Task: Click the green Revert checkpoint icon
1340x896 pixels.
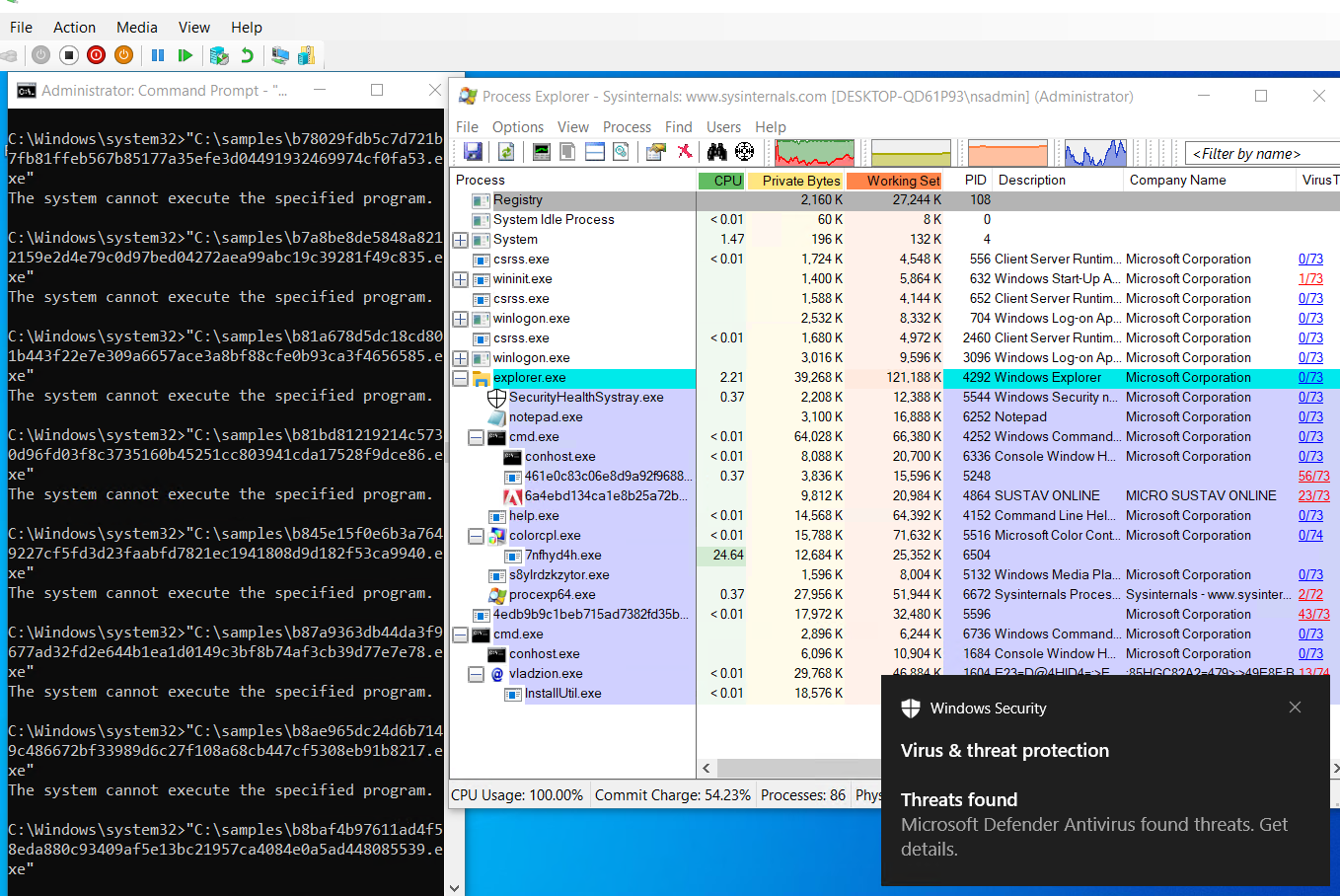Action: pos(247,55)
